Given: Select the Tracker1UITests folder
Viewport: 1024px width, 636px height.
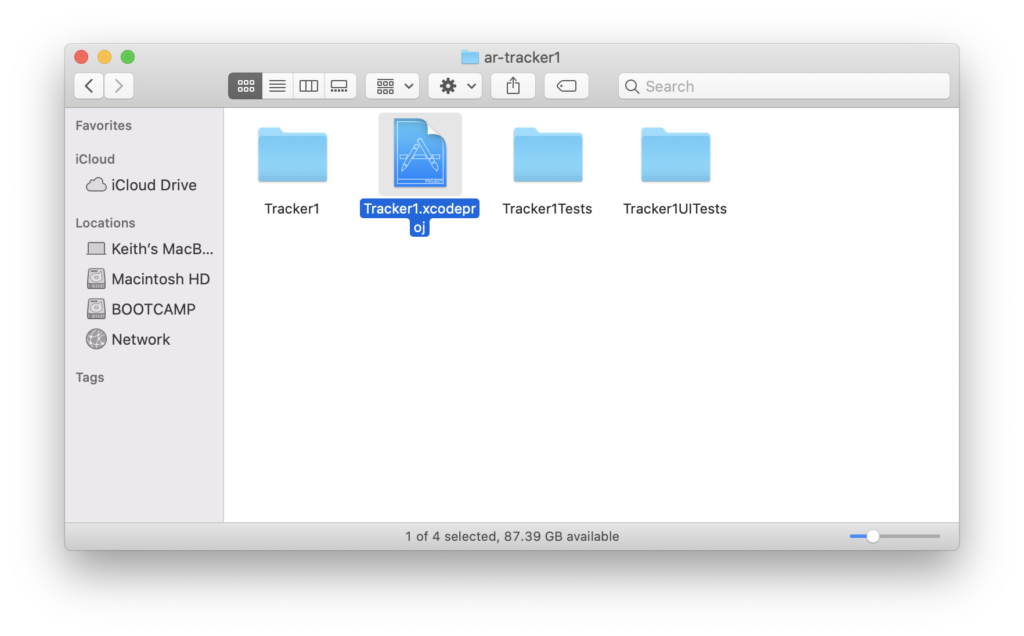Looking at the screenshot, I should pos(675,156).
